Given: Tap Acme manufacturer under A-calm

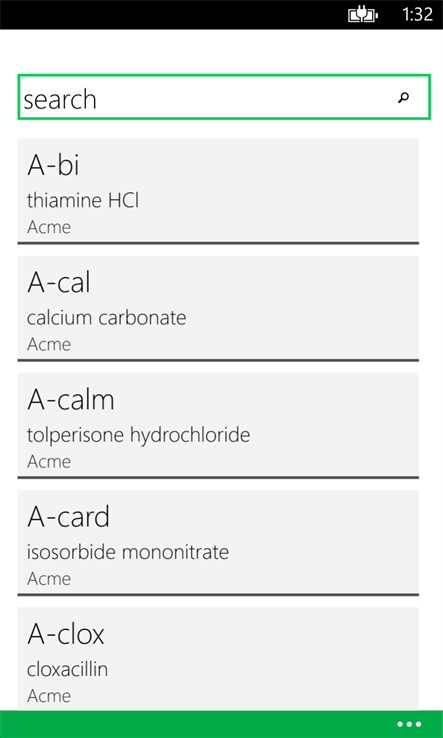Looking at the screenshot, I should [x=49, y=462].
